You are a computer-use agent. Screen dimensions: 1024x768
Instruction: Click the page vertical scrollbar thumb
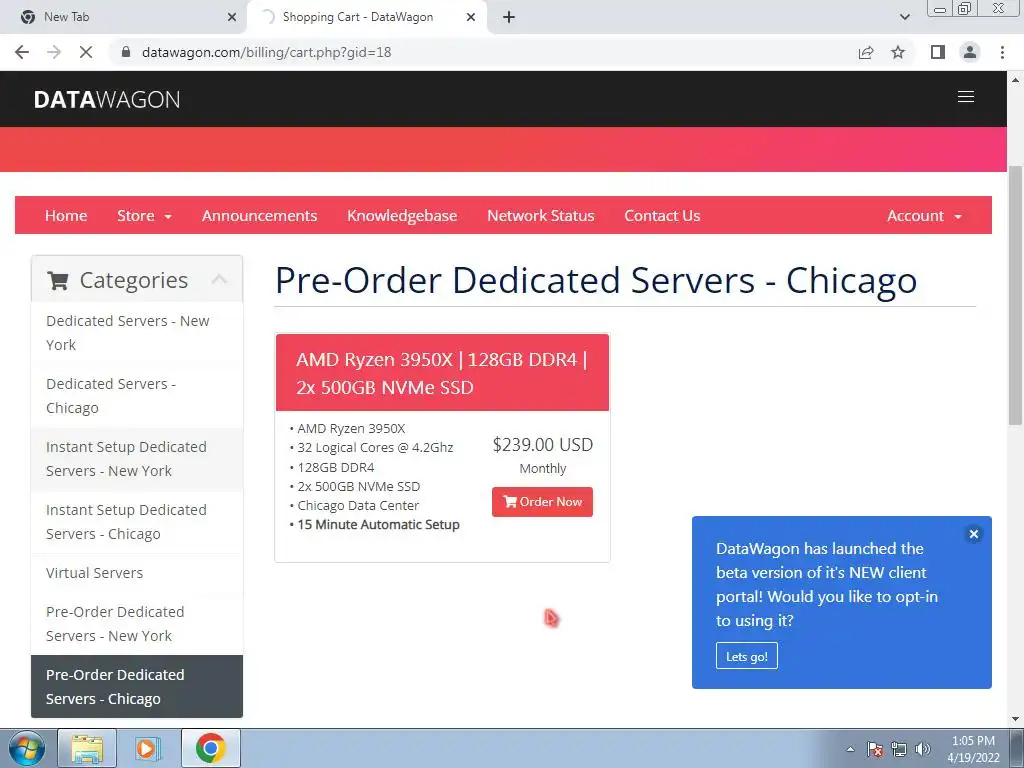coord(1015,295)
